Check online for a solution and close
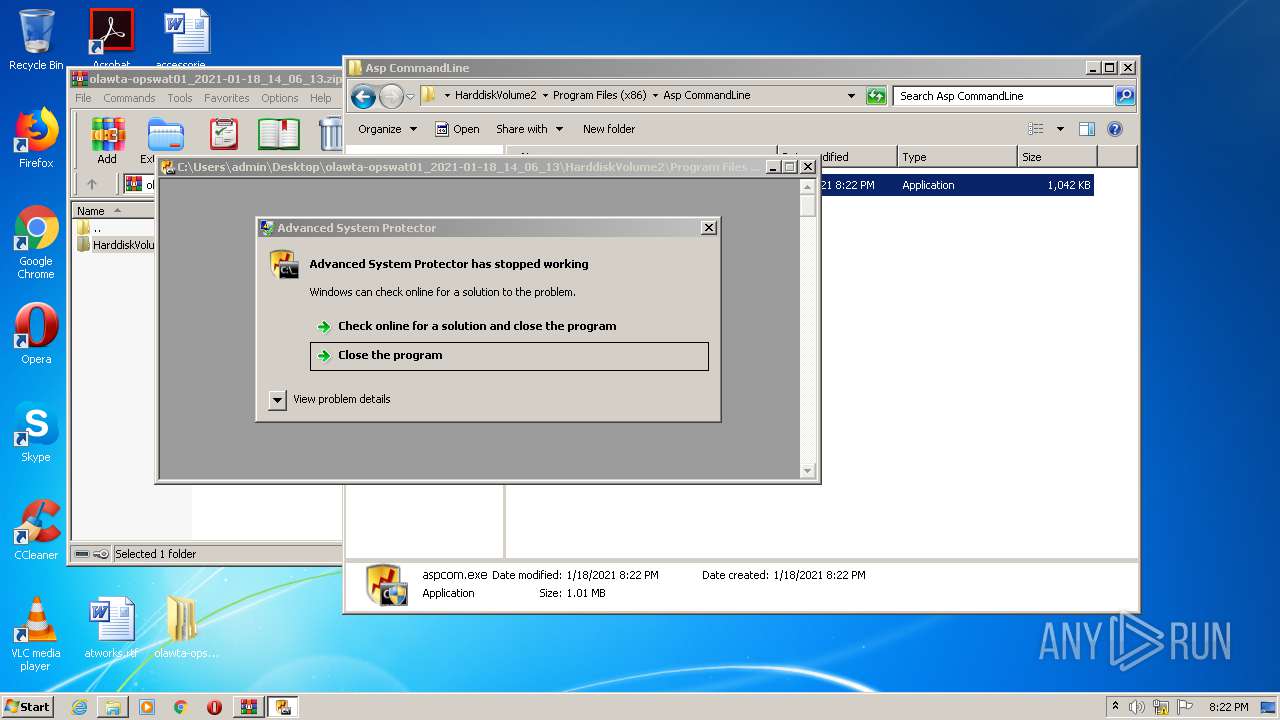1280x720 pixels. tap(477, 326)
